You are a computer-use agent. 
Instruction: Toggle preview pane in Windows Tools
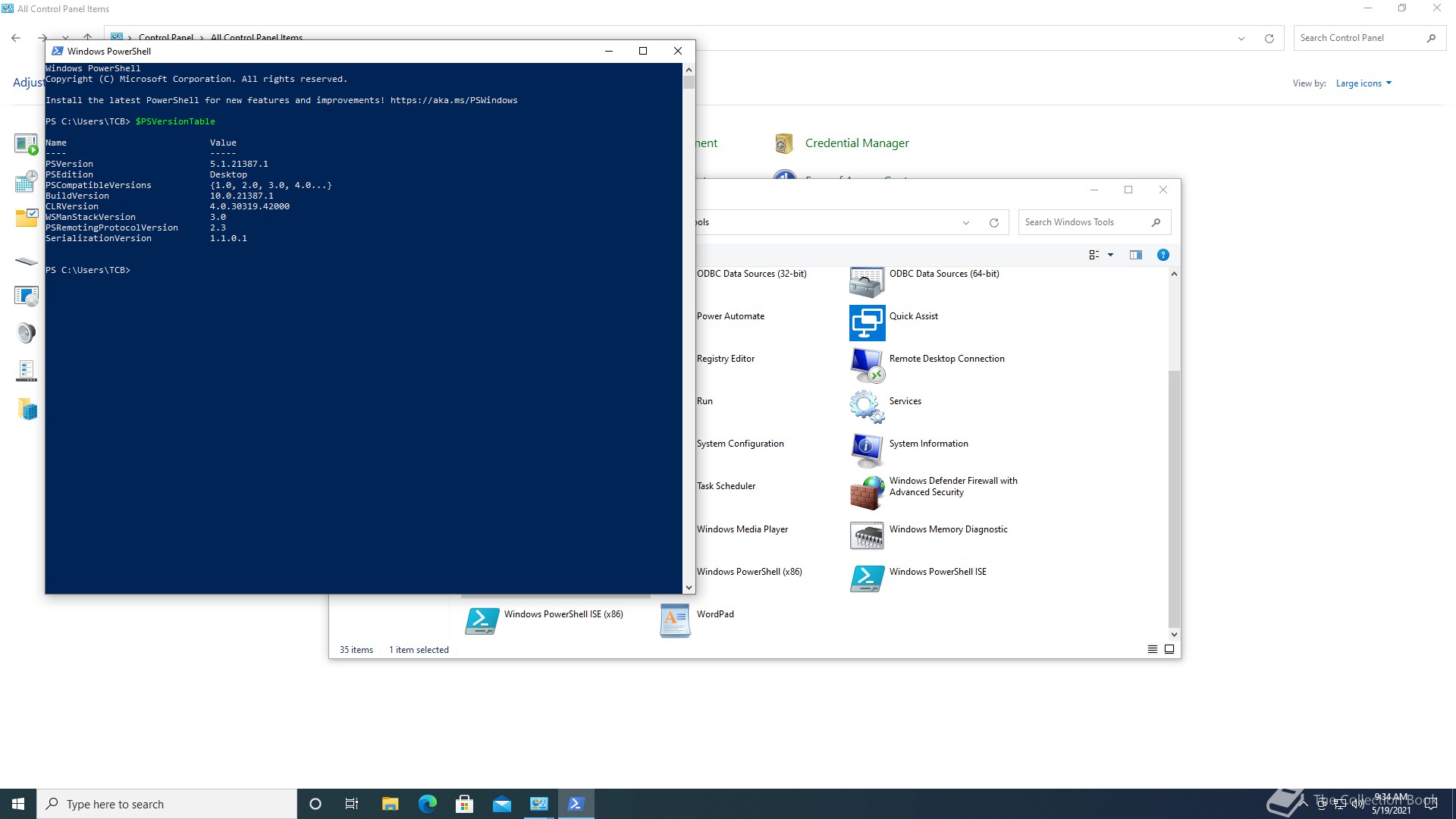pyautogui.click(x=1135, y=255)
